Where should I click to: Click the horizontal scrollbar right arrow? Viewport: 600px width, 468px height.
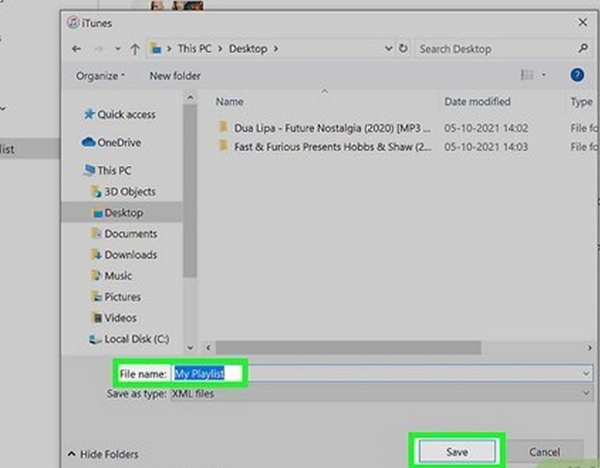click(x=589, y=347)
